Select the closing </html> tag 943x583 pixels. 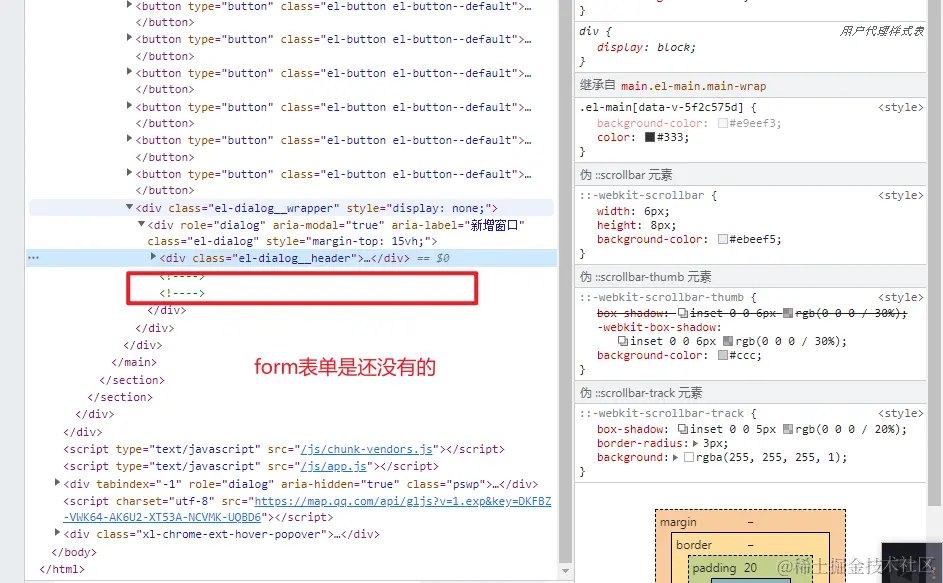point(62,569)
